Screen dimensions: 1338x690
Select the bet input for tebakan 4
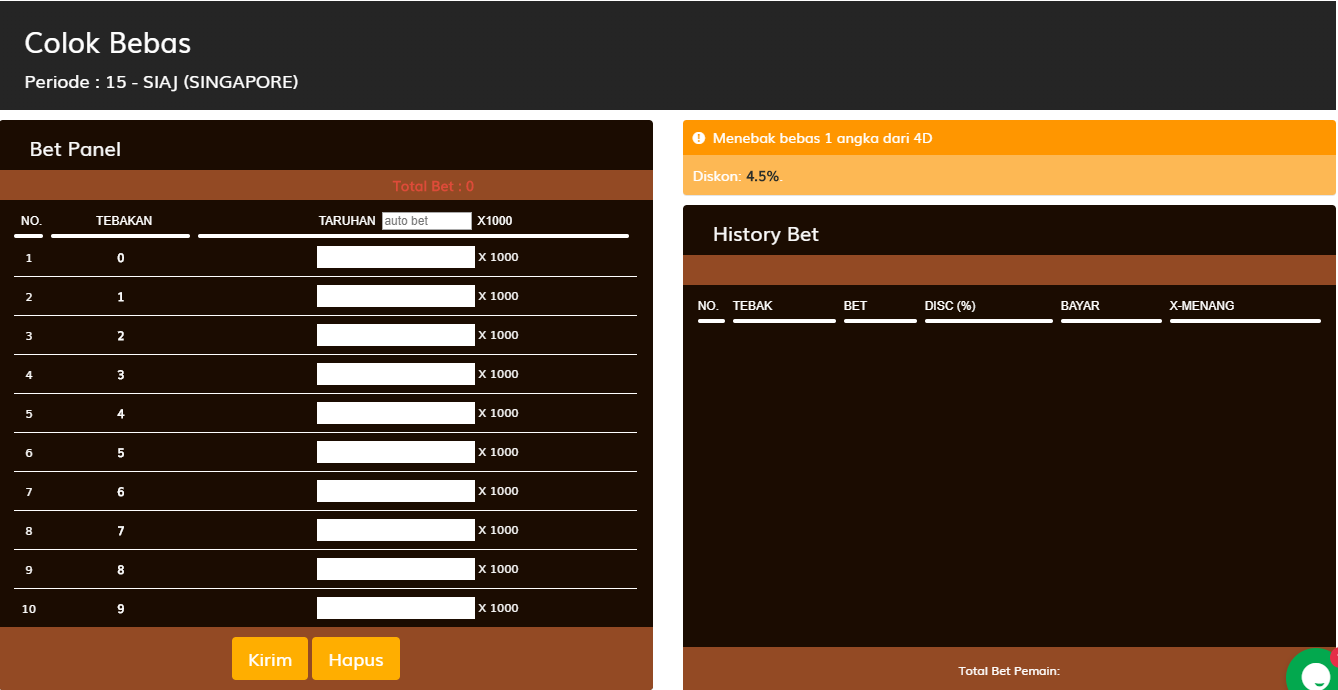point(396,413)
